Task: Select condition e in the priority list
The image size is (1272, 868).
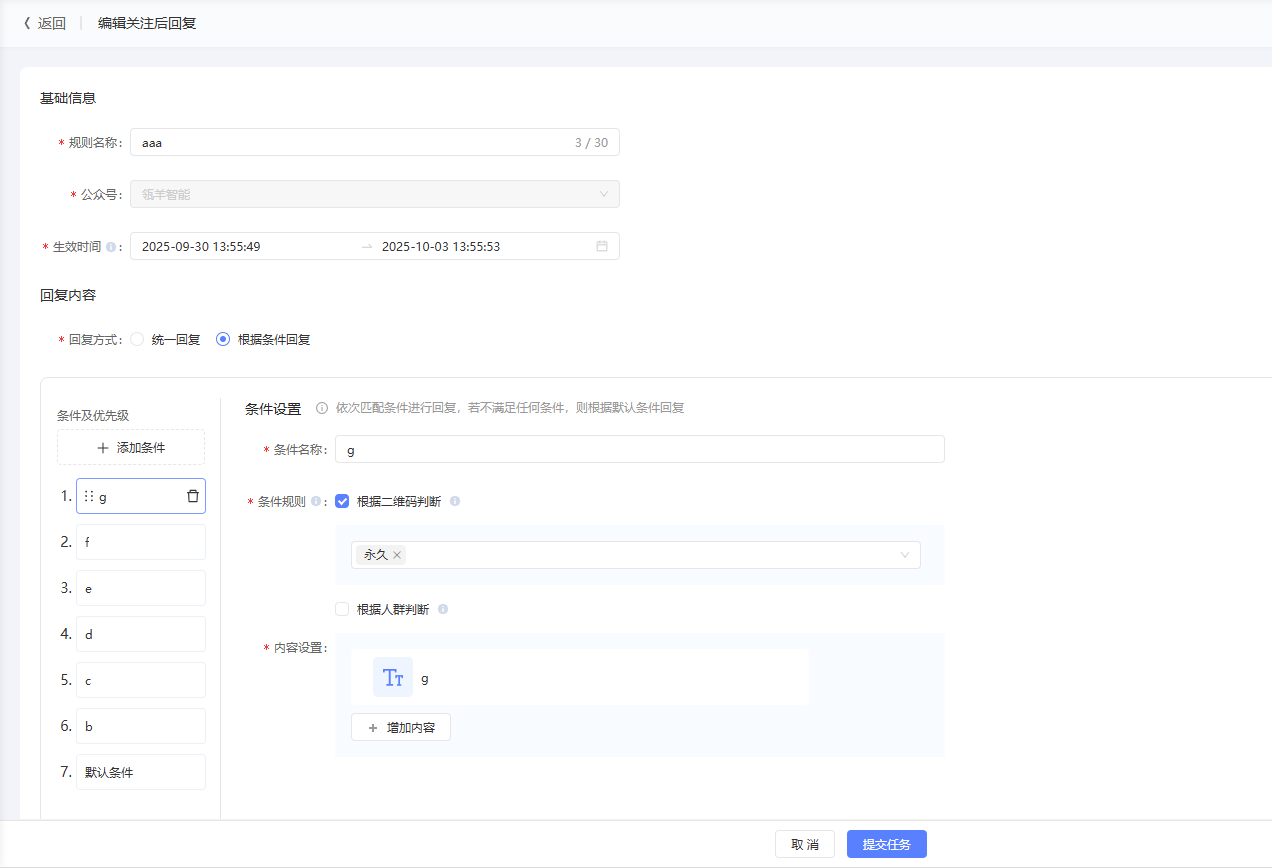Action: (x=141, y=588)
